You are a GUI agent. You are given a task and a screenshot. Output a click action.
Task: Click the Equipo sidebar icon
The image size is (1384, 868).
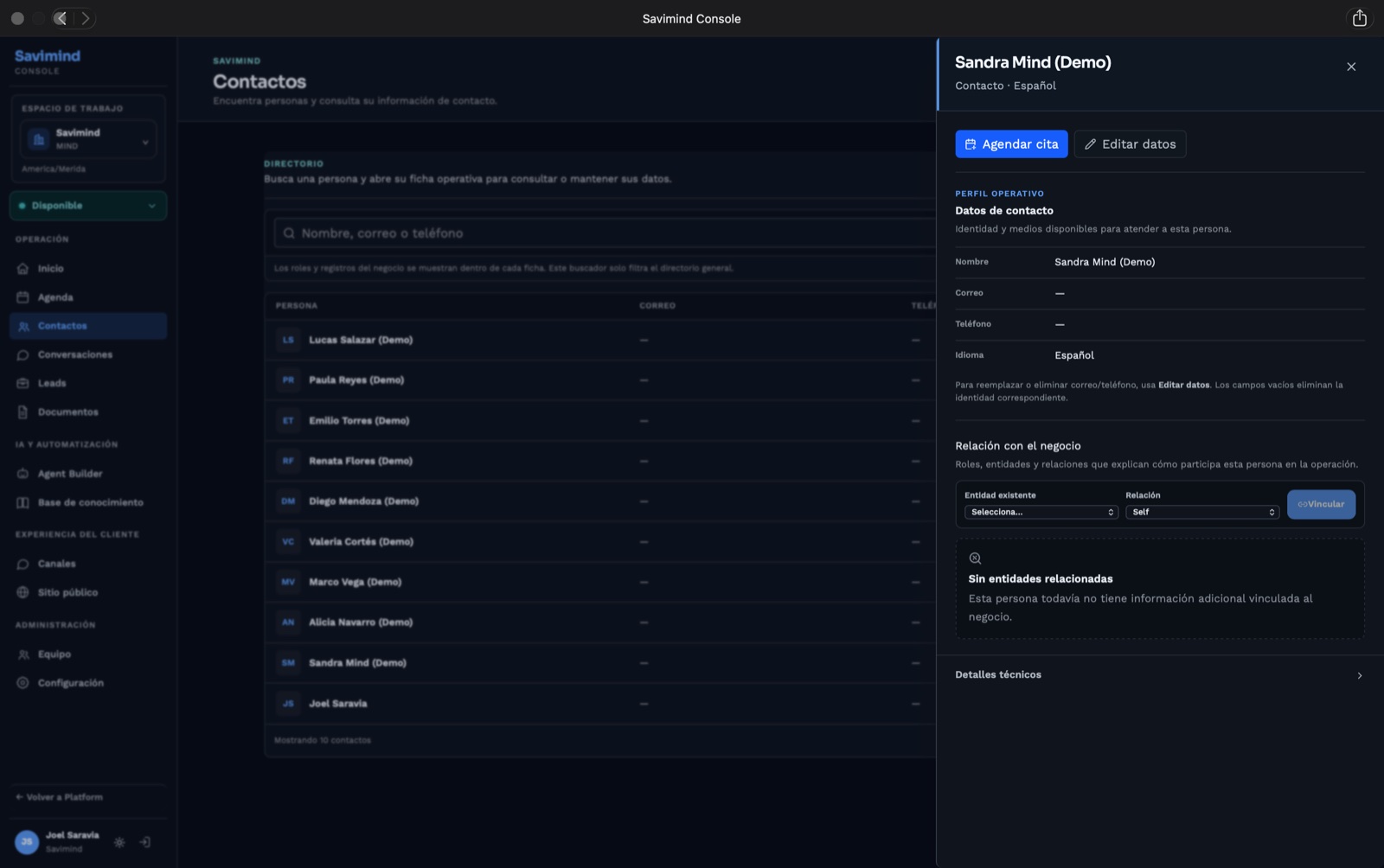tap(23, 654)
